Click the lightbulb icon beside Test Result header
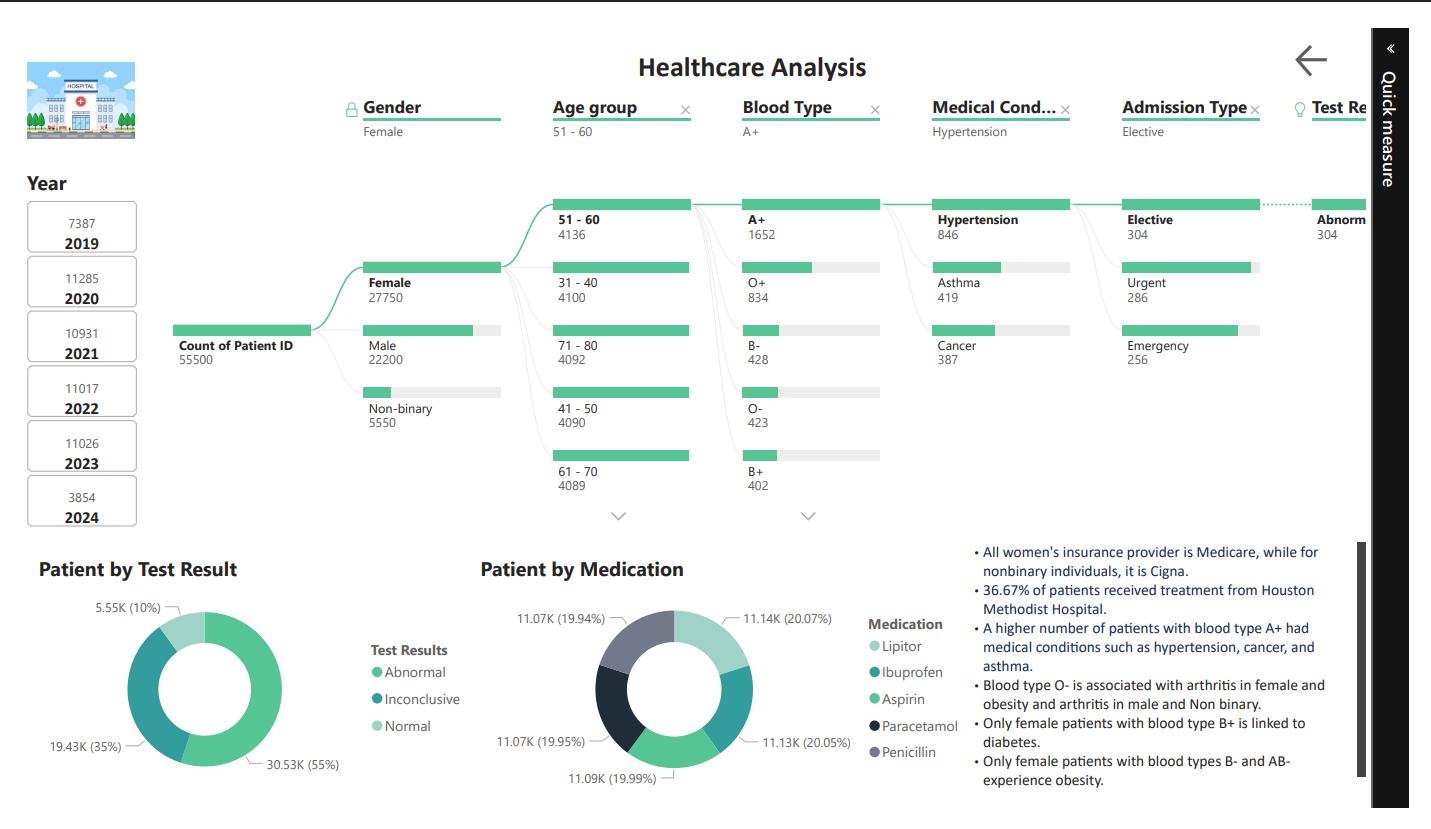Image resolution: width=1431 pixels, height=829 pixels. [x=1300, y=109]
